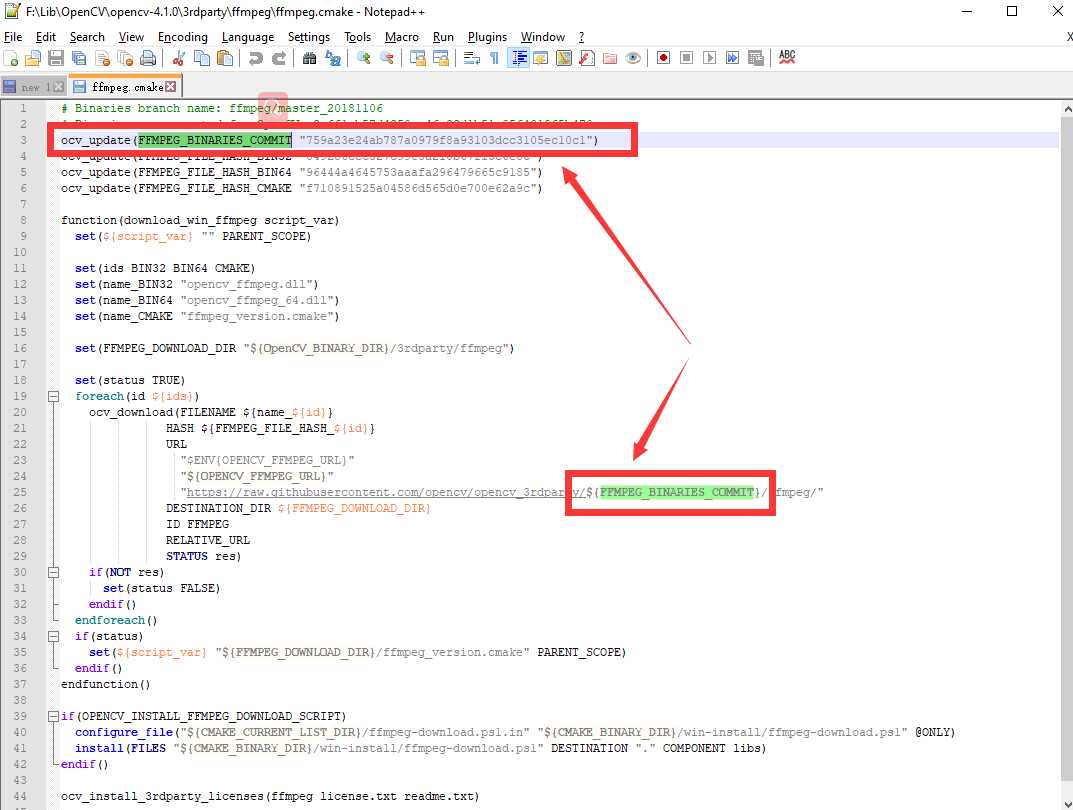Open the Language menu
1073x810 pixels.
pos(248,37)
